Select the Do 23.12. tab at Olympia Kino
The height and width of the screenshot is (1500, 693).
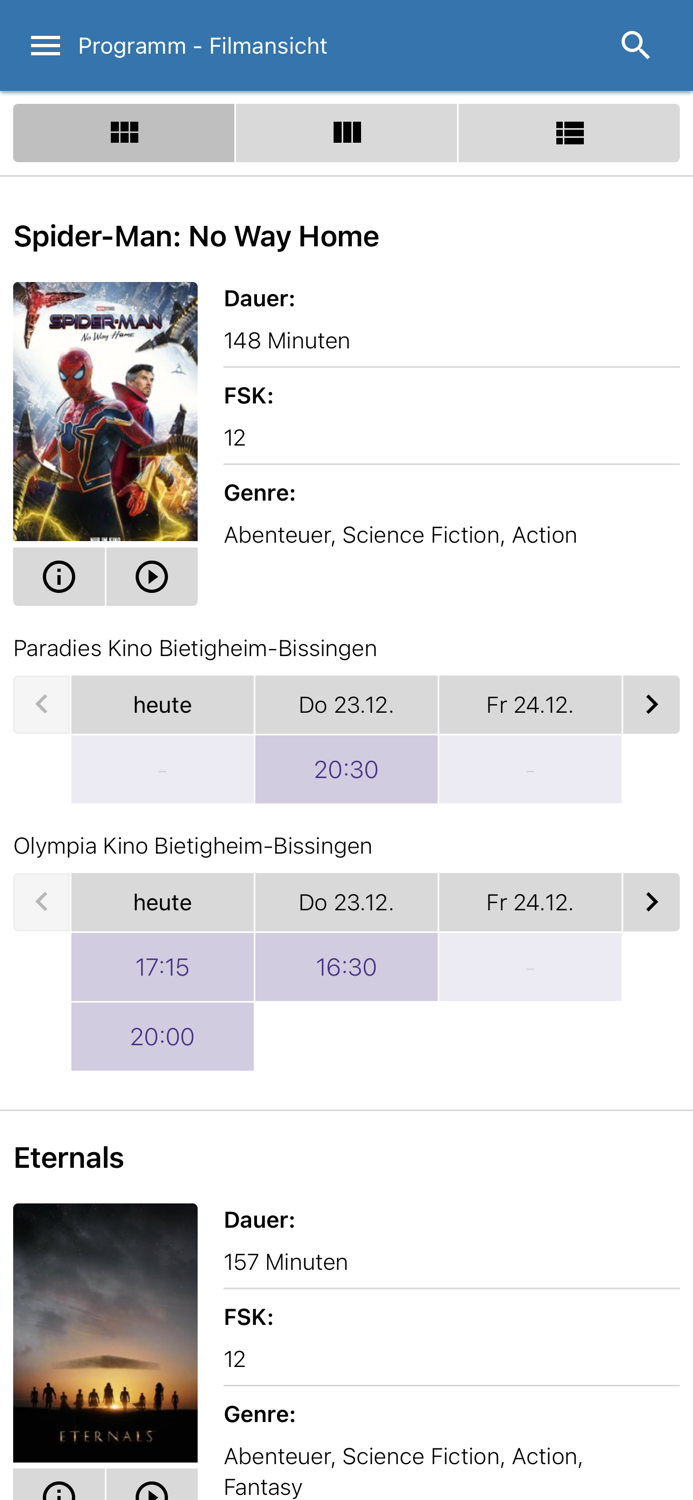[346, 901]
